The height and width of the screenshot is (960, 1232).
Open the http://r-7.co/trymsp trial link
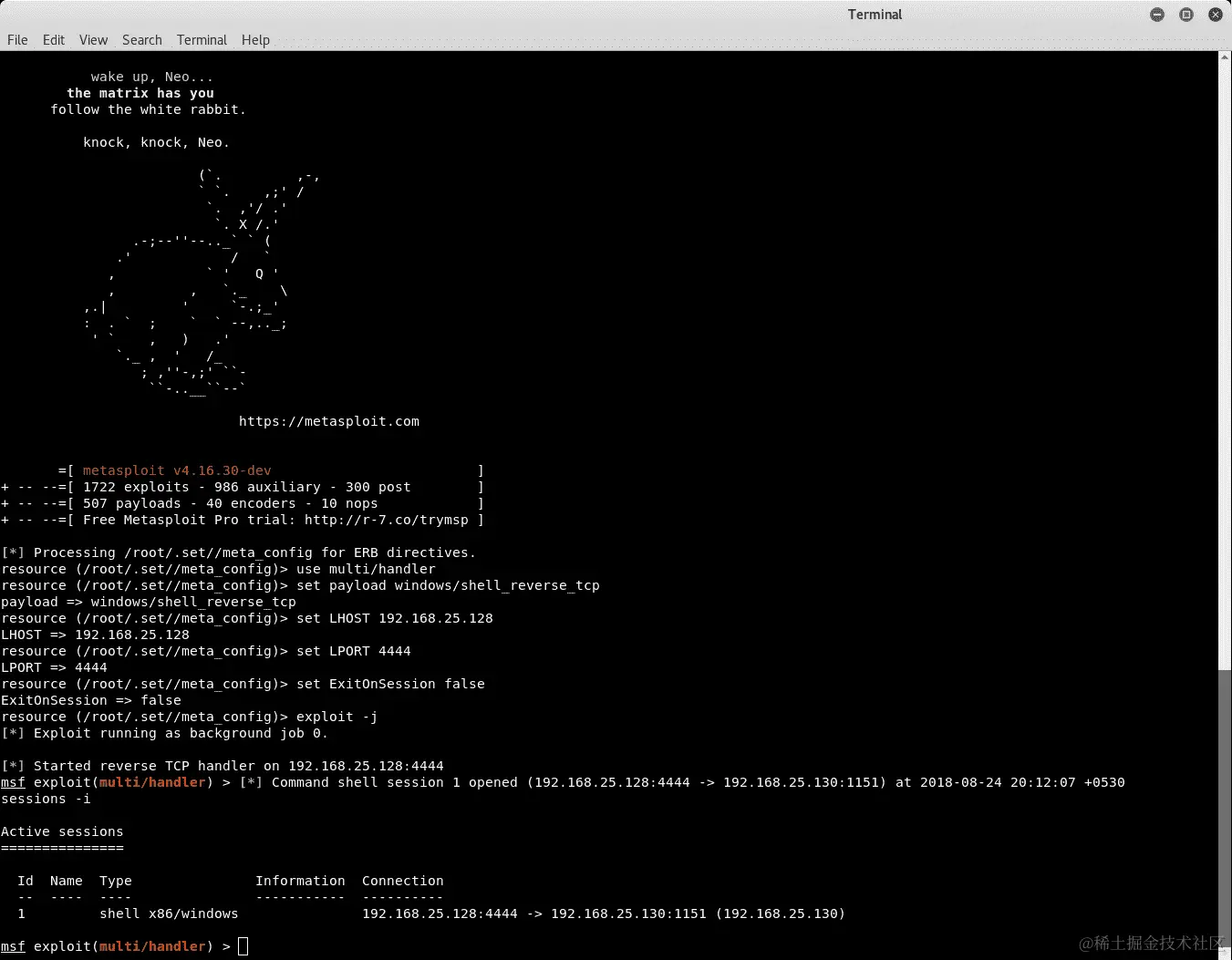tap(387, 520)
